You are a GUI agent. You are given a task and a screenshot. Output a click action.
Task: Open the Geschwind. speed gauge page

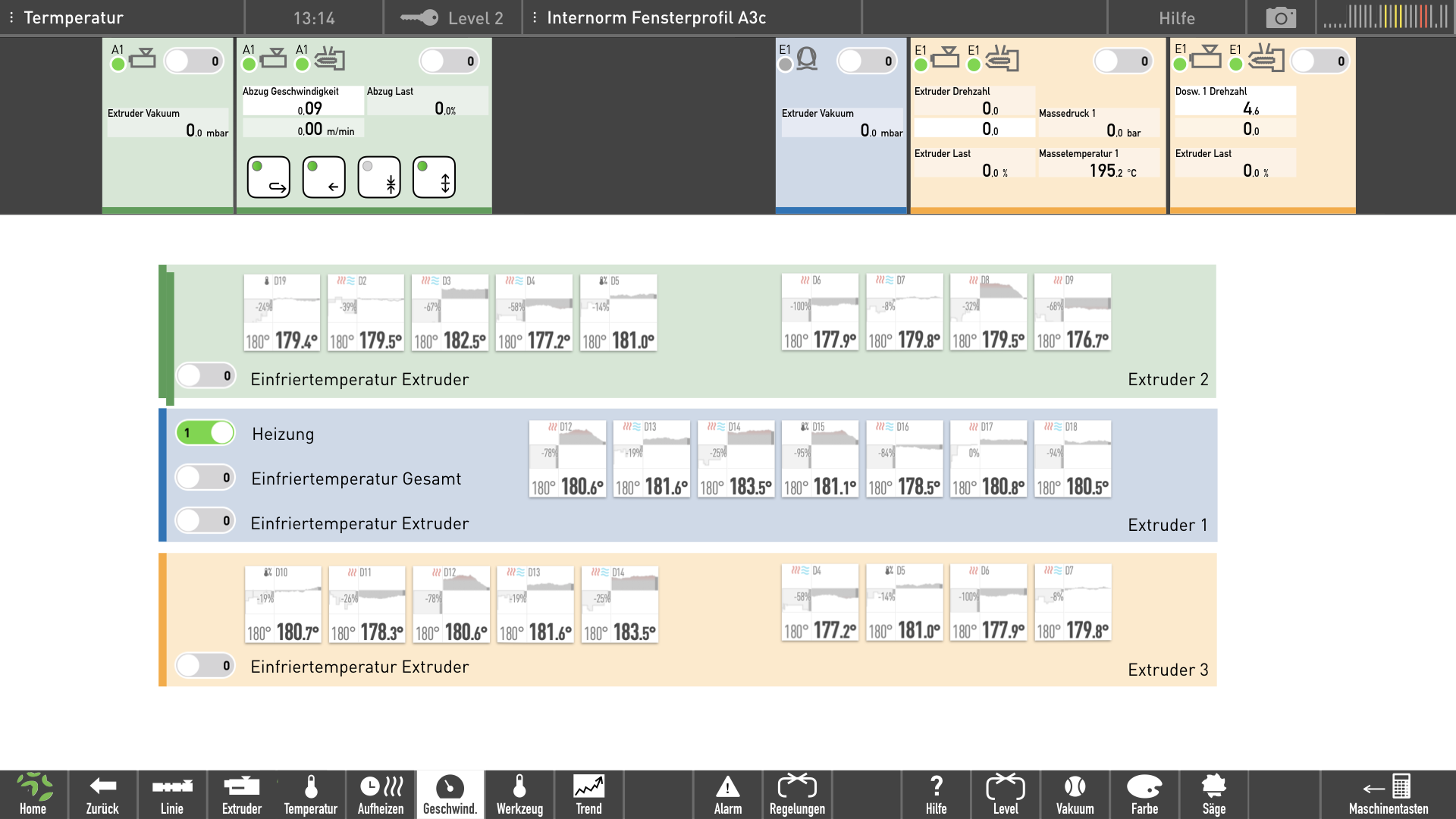point(450,795)
